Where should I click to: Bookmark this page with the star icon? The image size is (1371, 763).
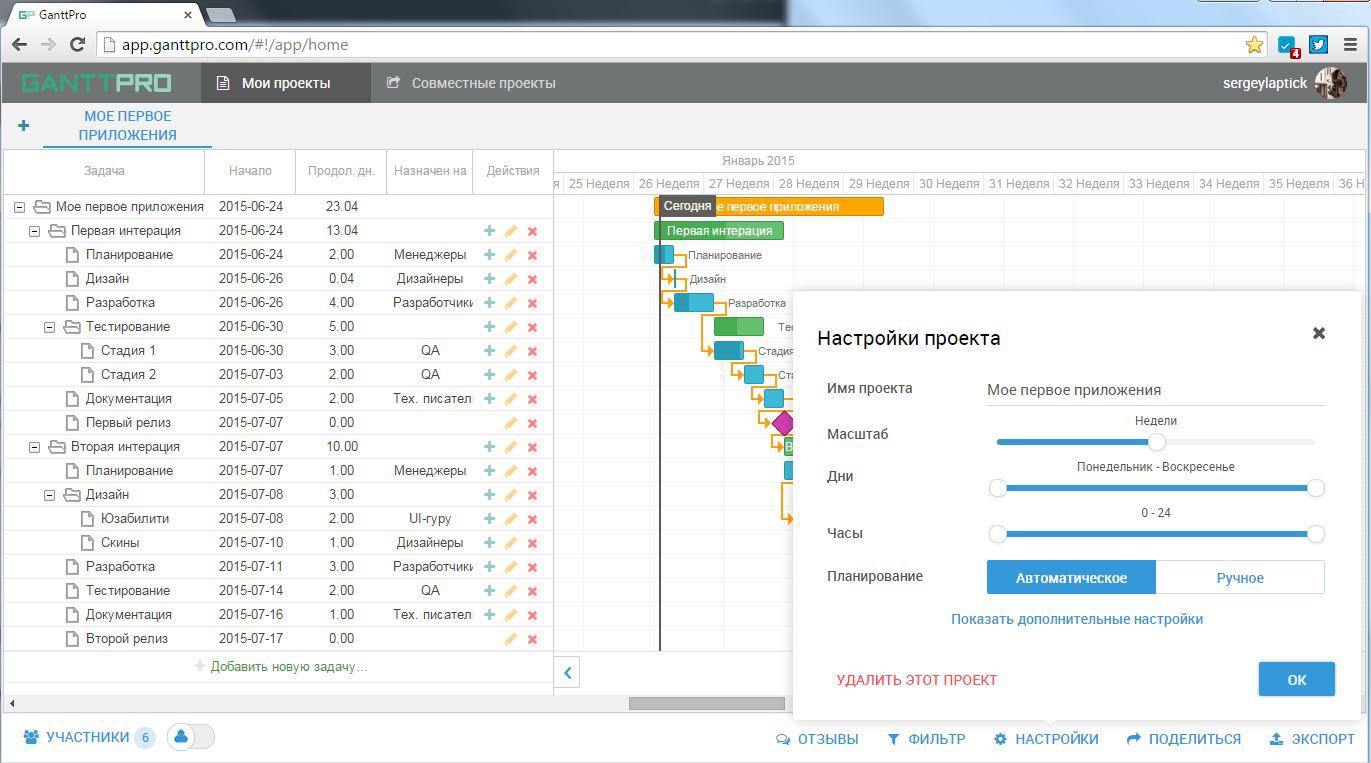(x=1254, y=45)
